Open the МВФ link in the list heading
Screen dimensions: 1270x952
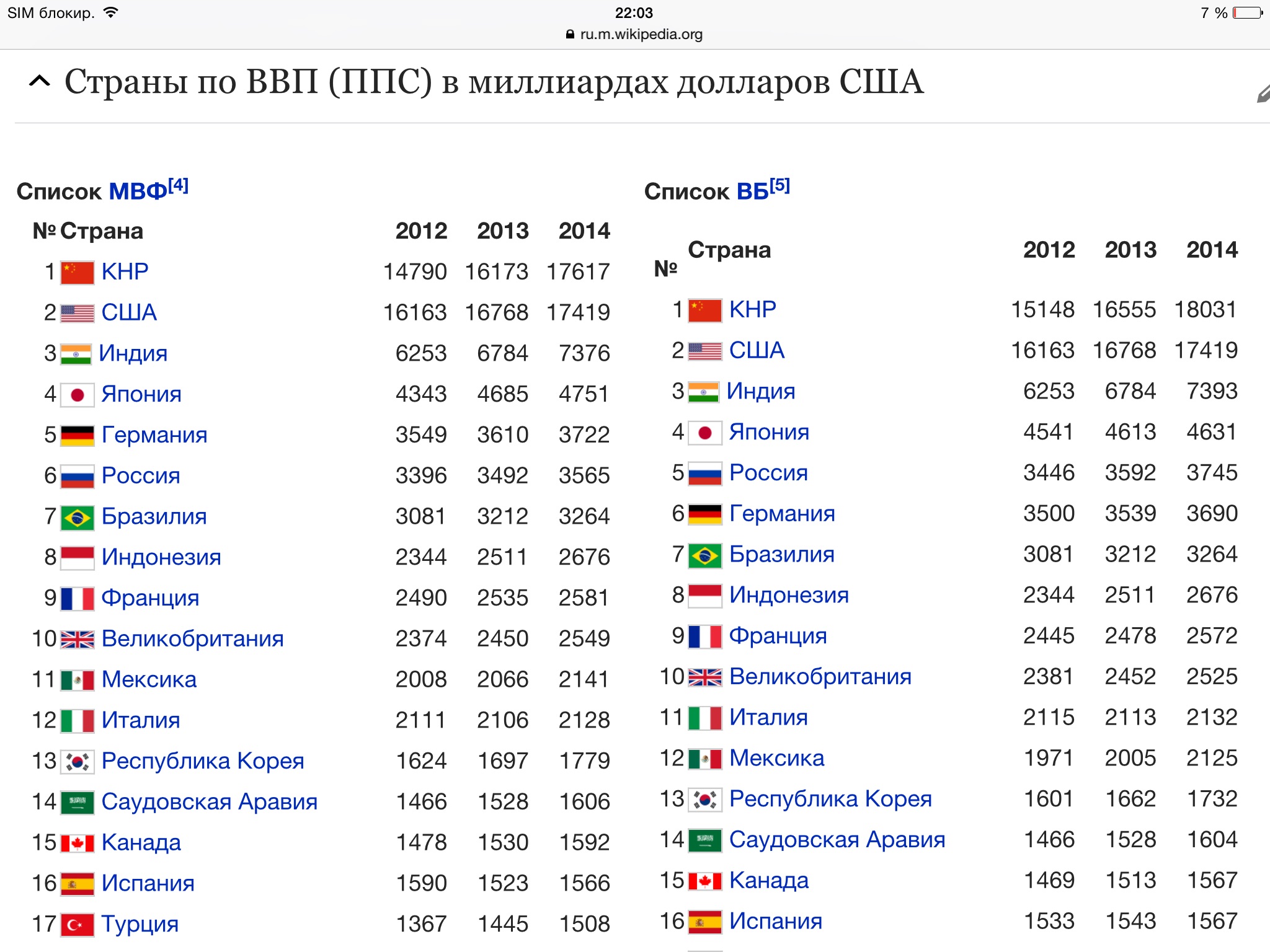138,192
